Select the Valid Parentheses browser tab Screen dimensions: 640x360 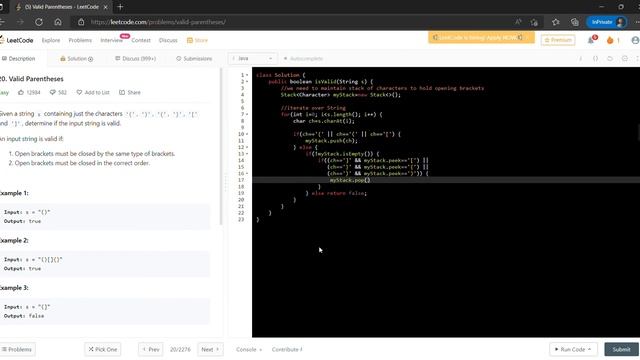point(61,7)
